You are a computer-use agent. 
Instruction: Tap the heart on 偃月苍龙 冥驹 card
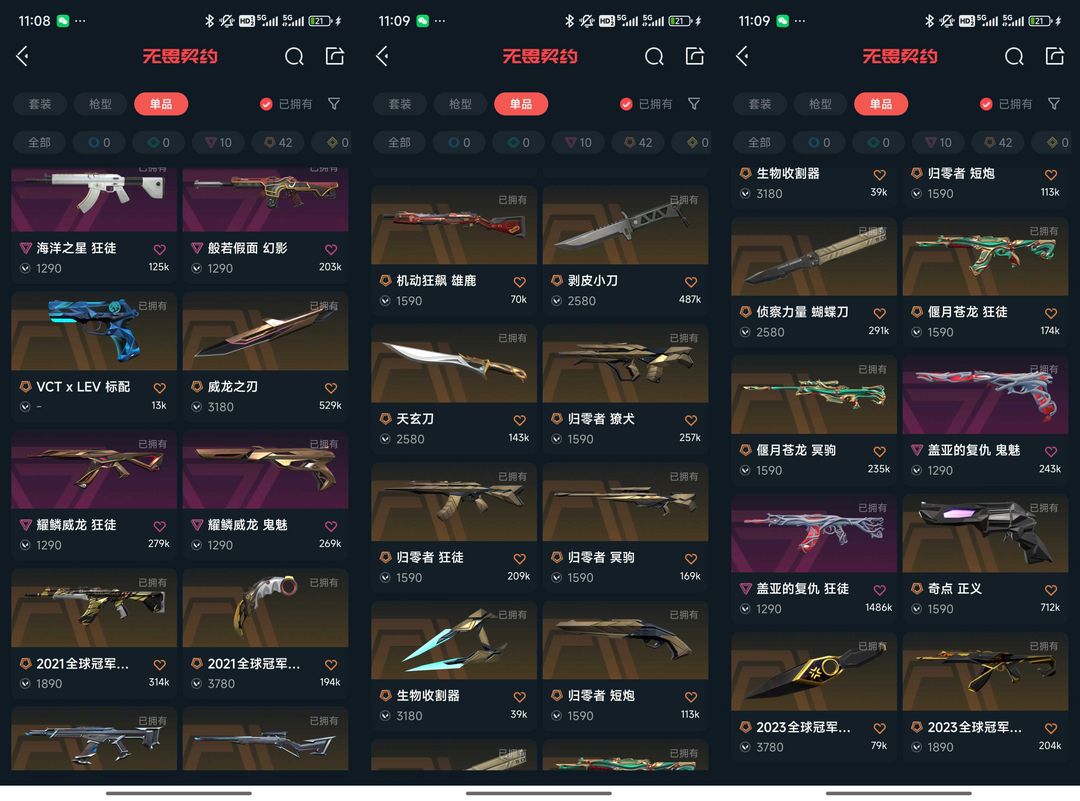pos(880,452)
